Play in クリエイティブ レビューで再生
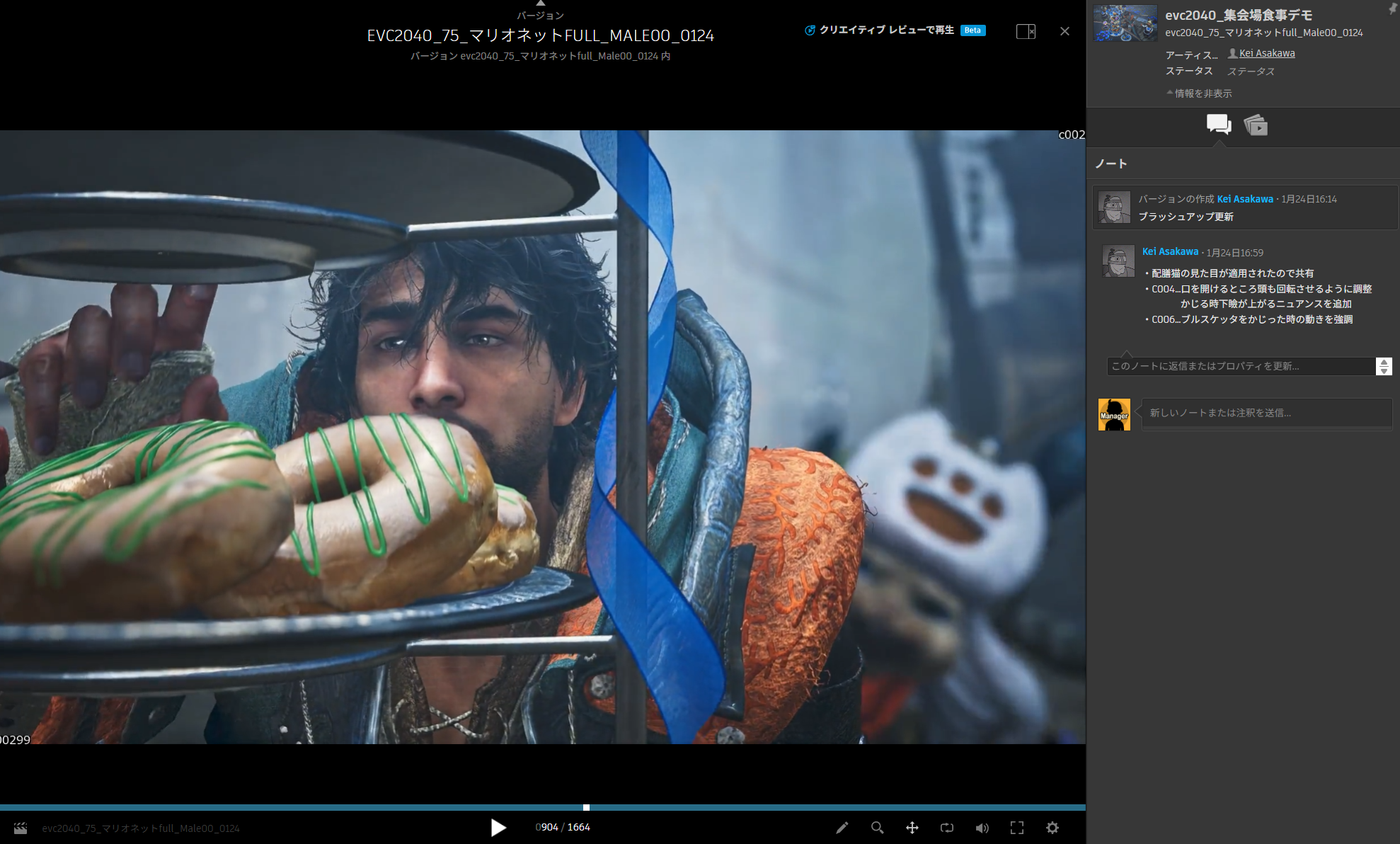 click(886, 30)
